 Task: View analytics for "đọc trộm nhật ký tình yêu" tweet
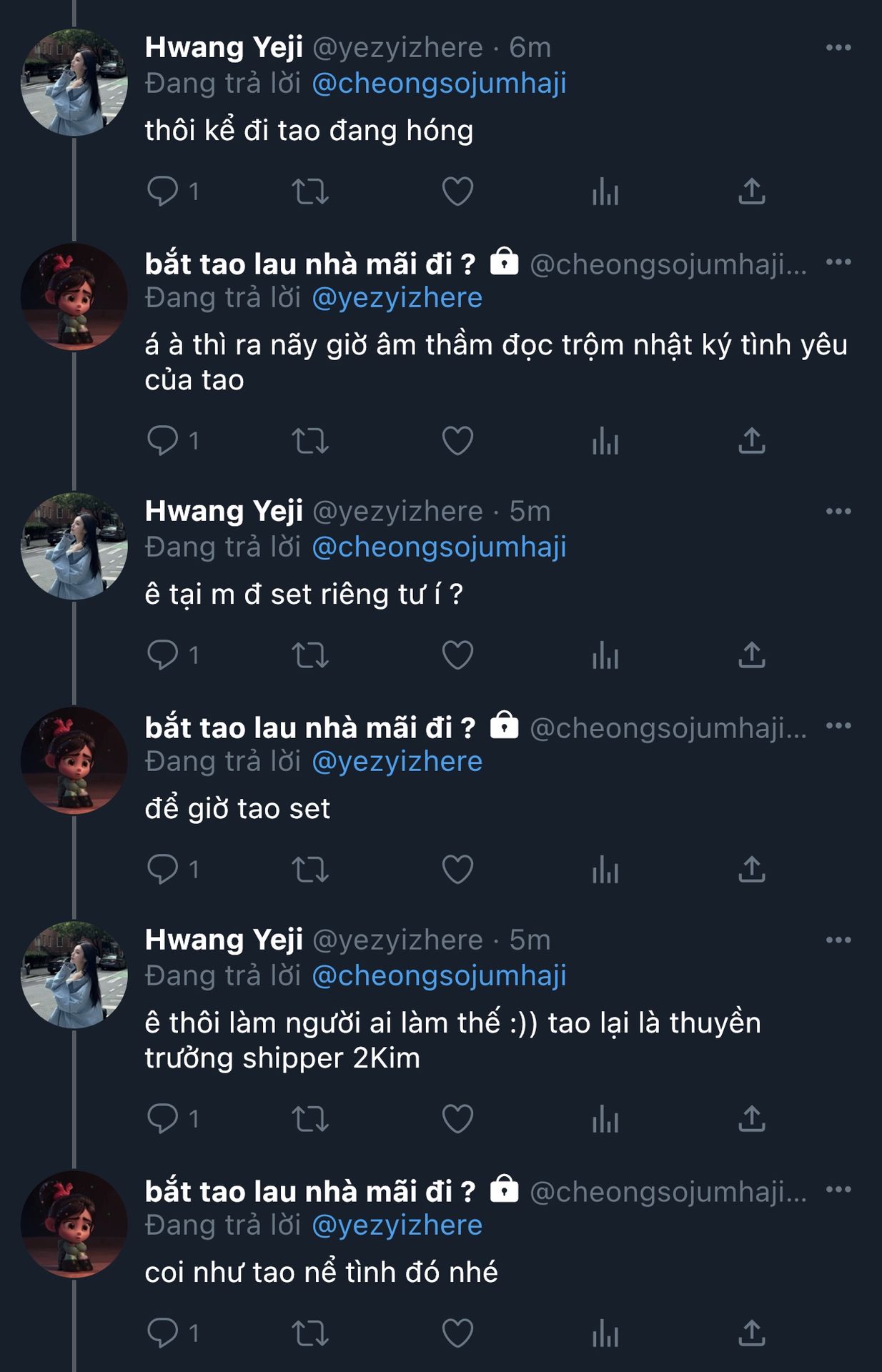tap(605, 441)
